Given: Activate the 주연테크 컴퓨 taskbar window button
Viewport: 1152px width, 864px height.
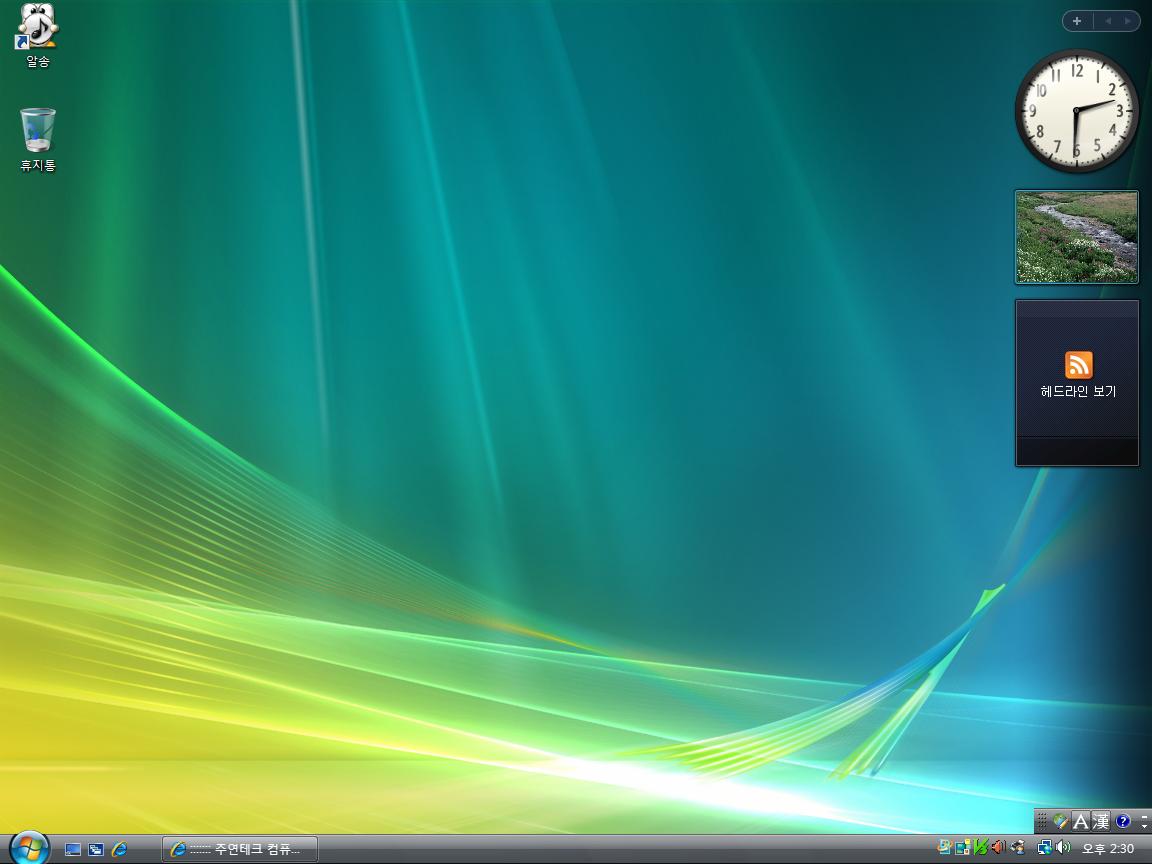Looking at the screenshot, I should [x=240, y=849].
